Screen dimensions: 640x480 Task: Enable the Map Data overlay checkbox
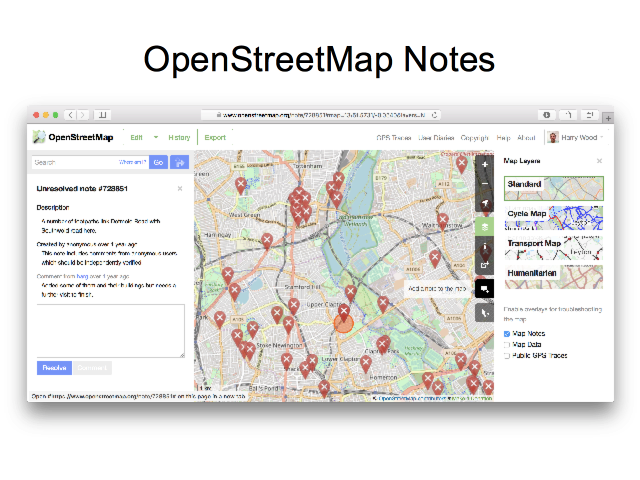click(507, 345)
